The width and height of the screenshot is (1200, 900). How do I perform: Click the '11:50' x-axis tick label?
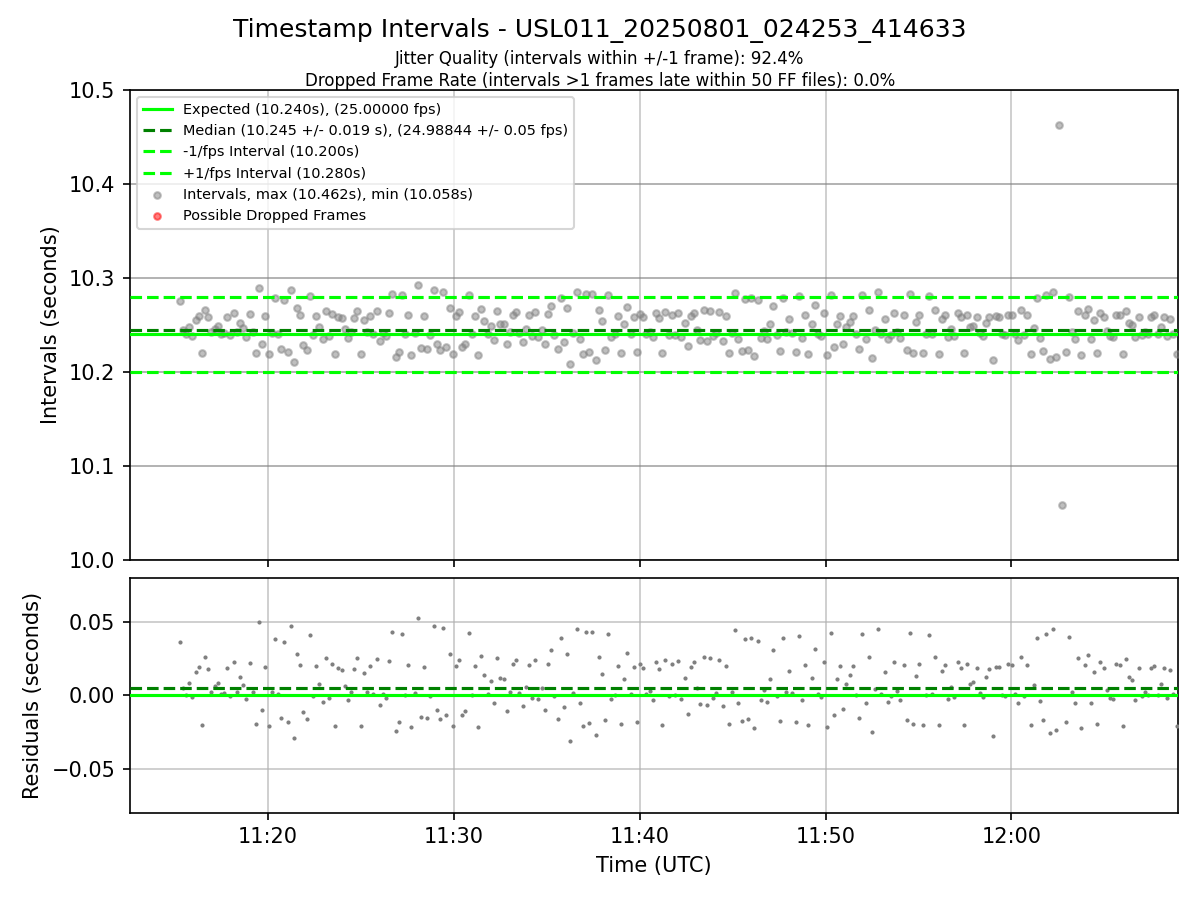pos(825,834)
